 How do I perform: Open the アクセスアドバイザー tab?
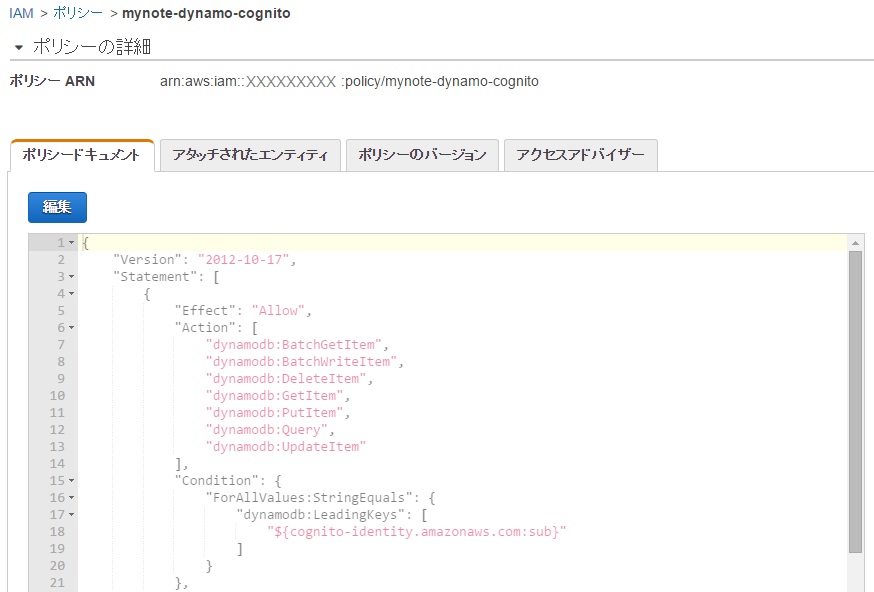(580, 155)
